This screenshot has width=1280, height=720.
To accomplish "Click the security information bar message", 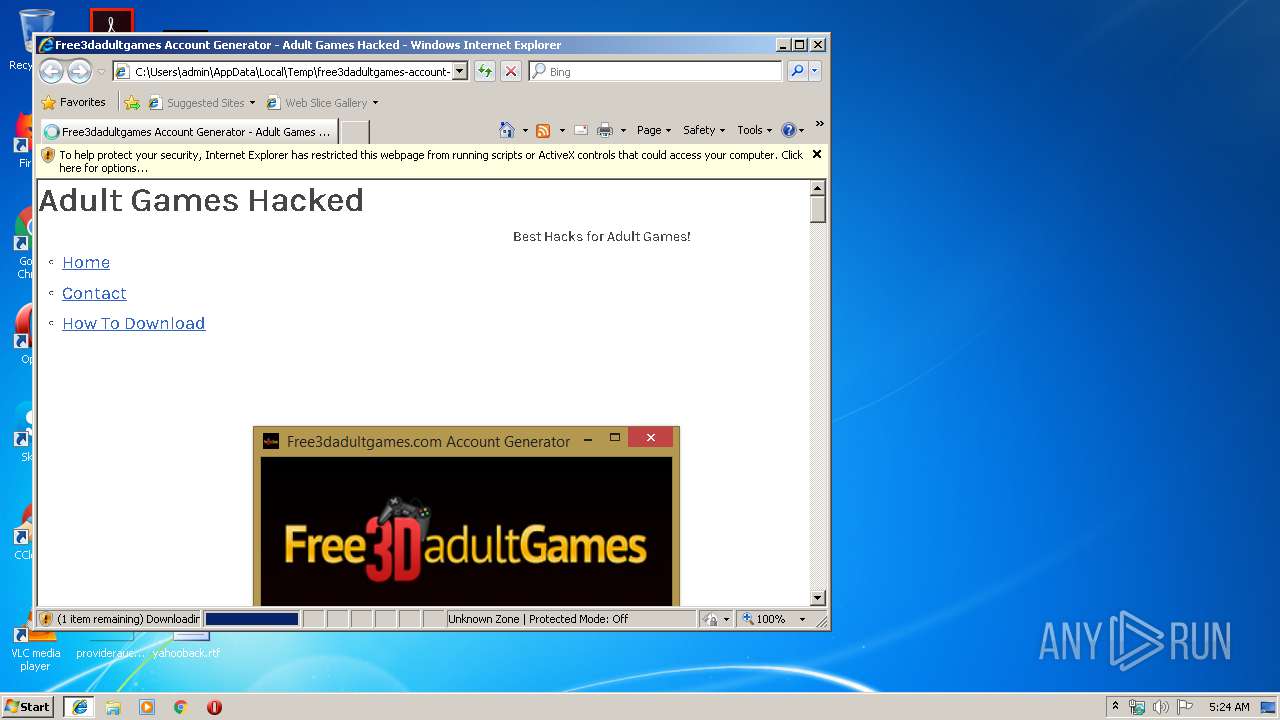I will pos(430,161).
